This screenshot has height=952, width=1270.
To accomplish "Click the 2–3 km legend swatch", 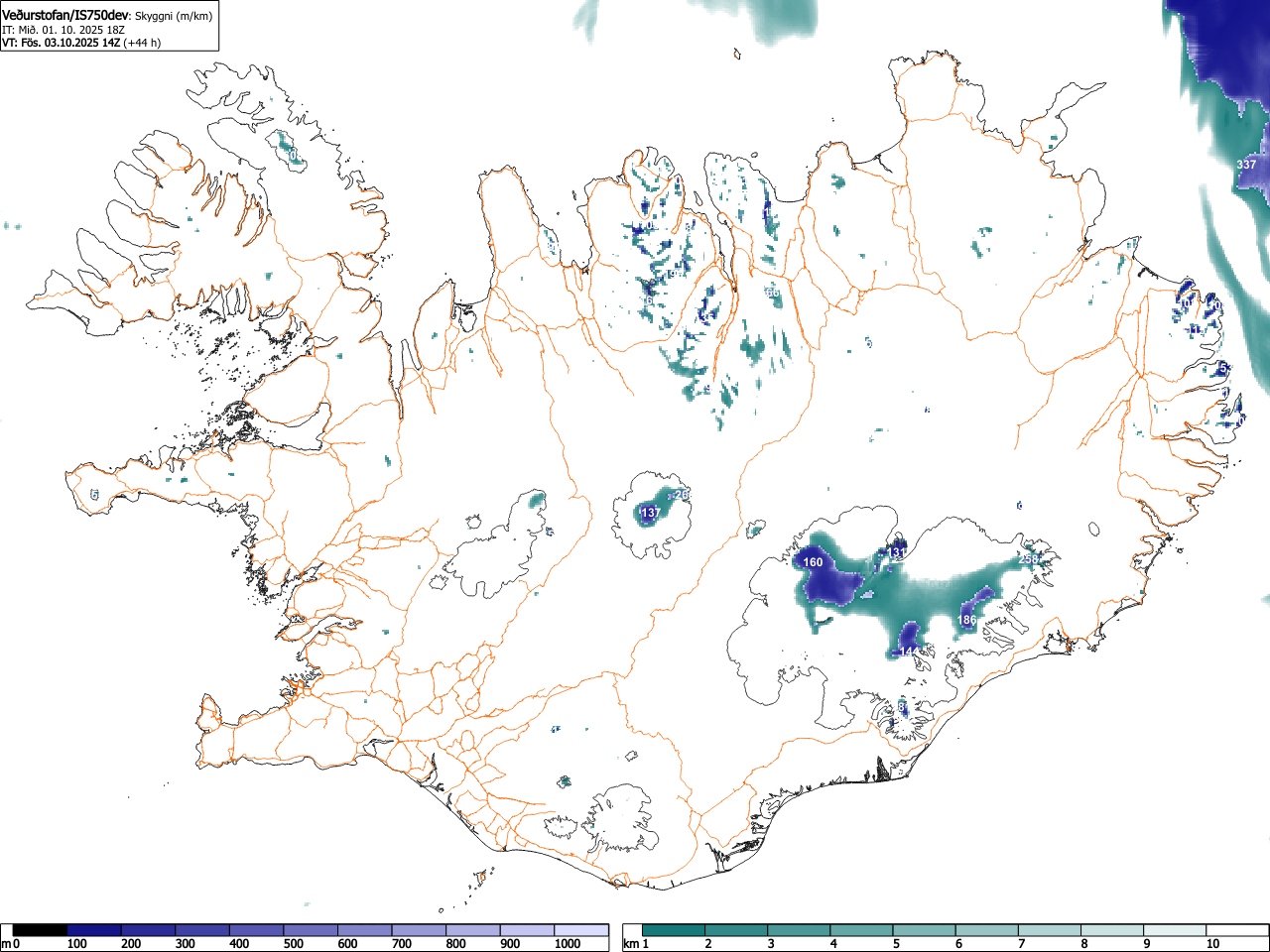I will [737, 930].
